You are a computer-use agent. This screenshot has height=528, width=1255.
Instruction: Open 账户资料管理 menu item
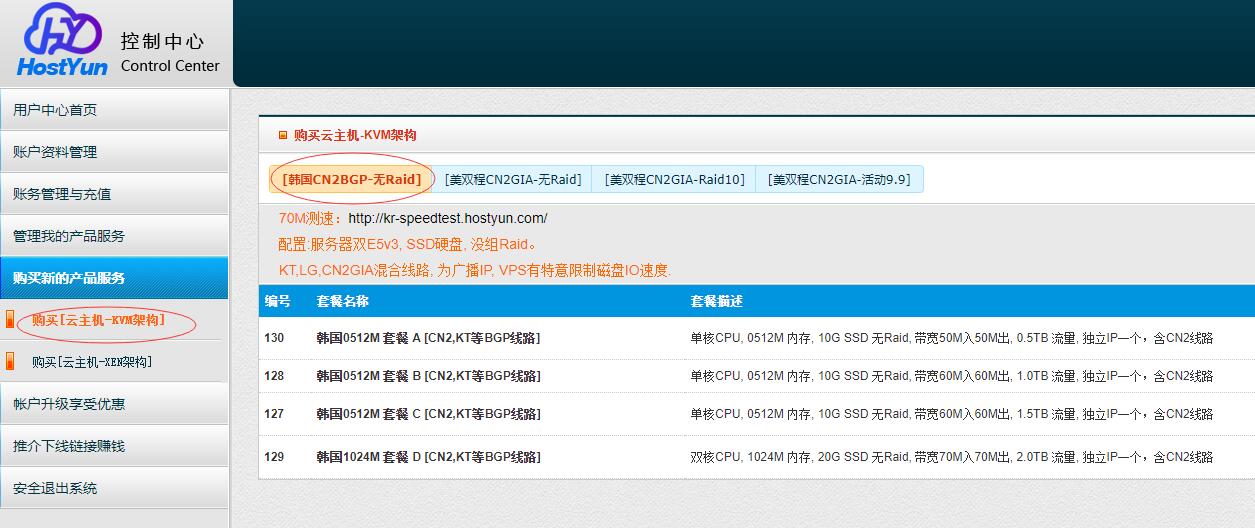pos(114,152)
